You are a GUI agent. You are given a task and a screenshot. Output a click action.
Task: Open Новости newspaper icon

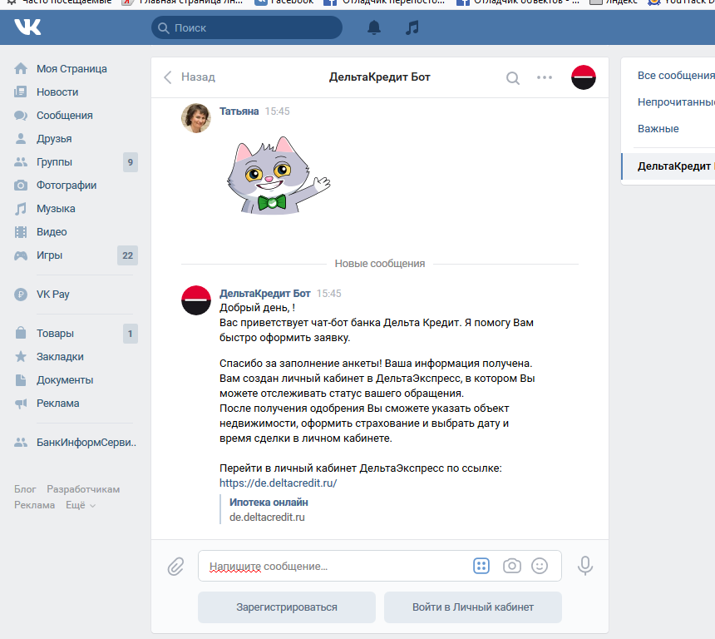pyautogui.click(x=21, y=92)
